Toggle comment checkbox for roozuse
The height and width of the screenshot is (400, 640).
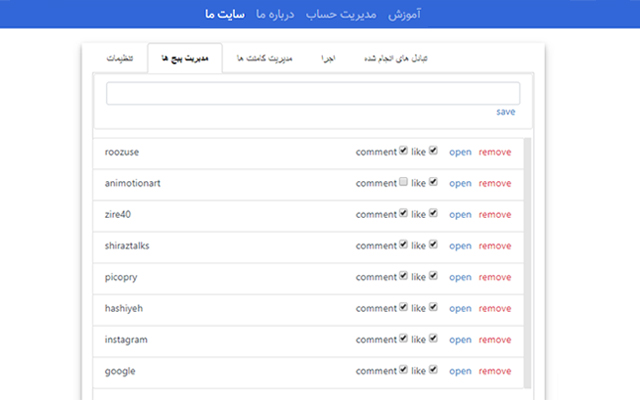click(x=403, y=151)
